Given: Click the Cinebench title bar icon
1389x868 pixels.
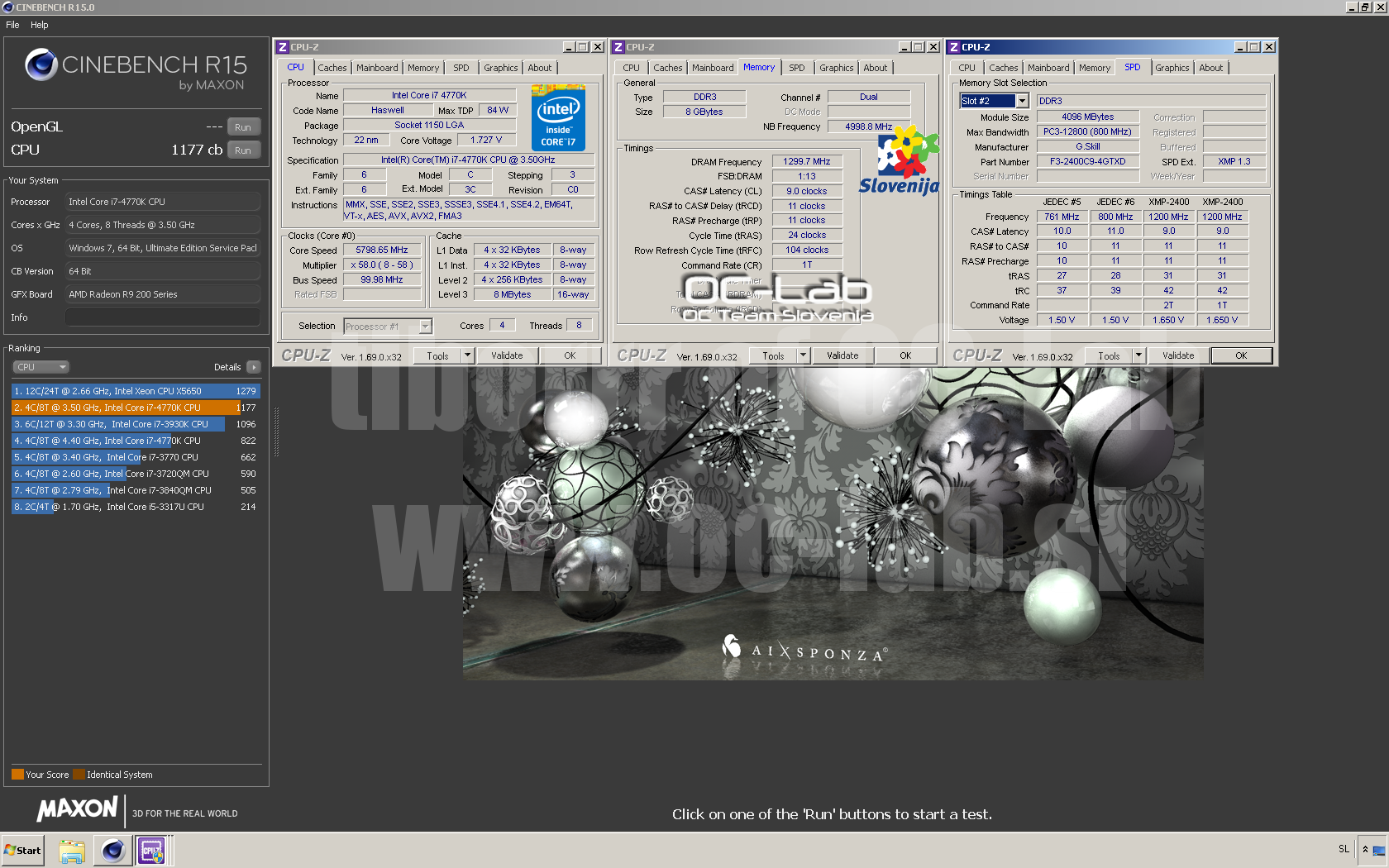Looking at the screenshot, I should pyautogui.click(x=8, y=7).
